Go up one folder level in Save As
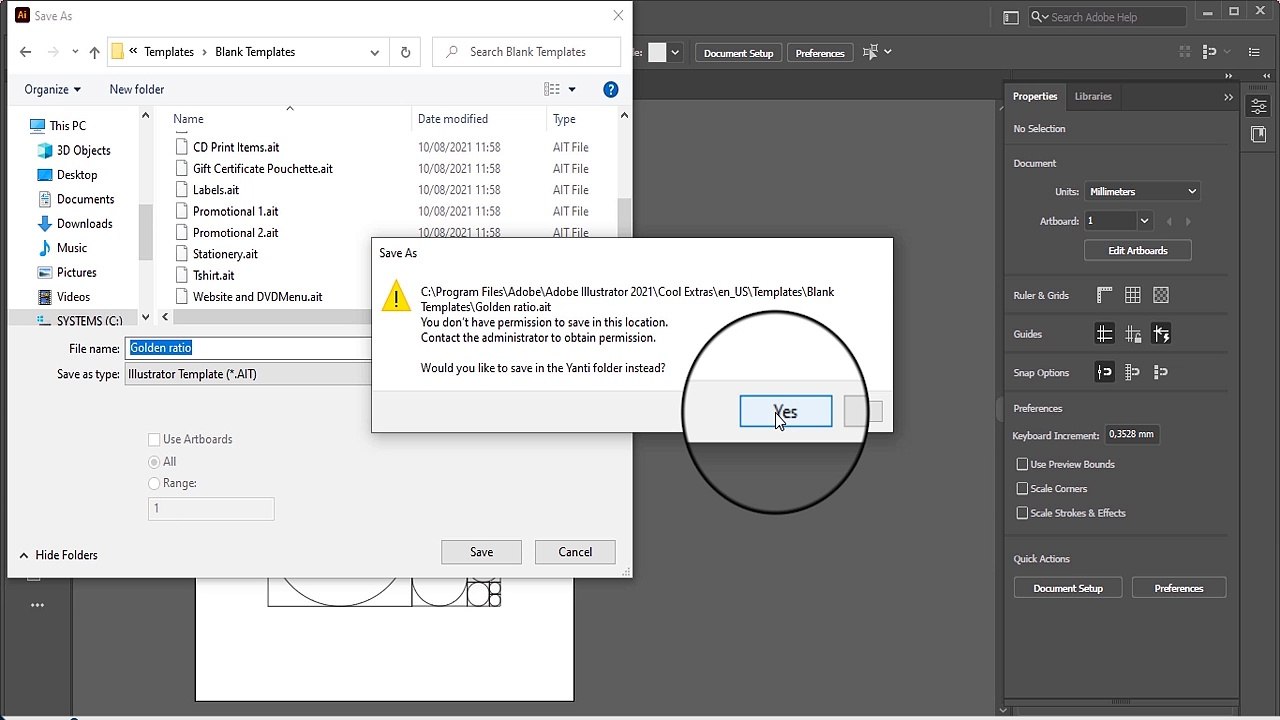 pyautogui.click(x=94, y=52)
